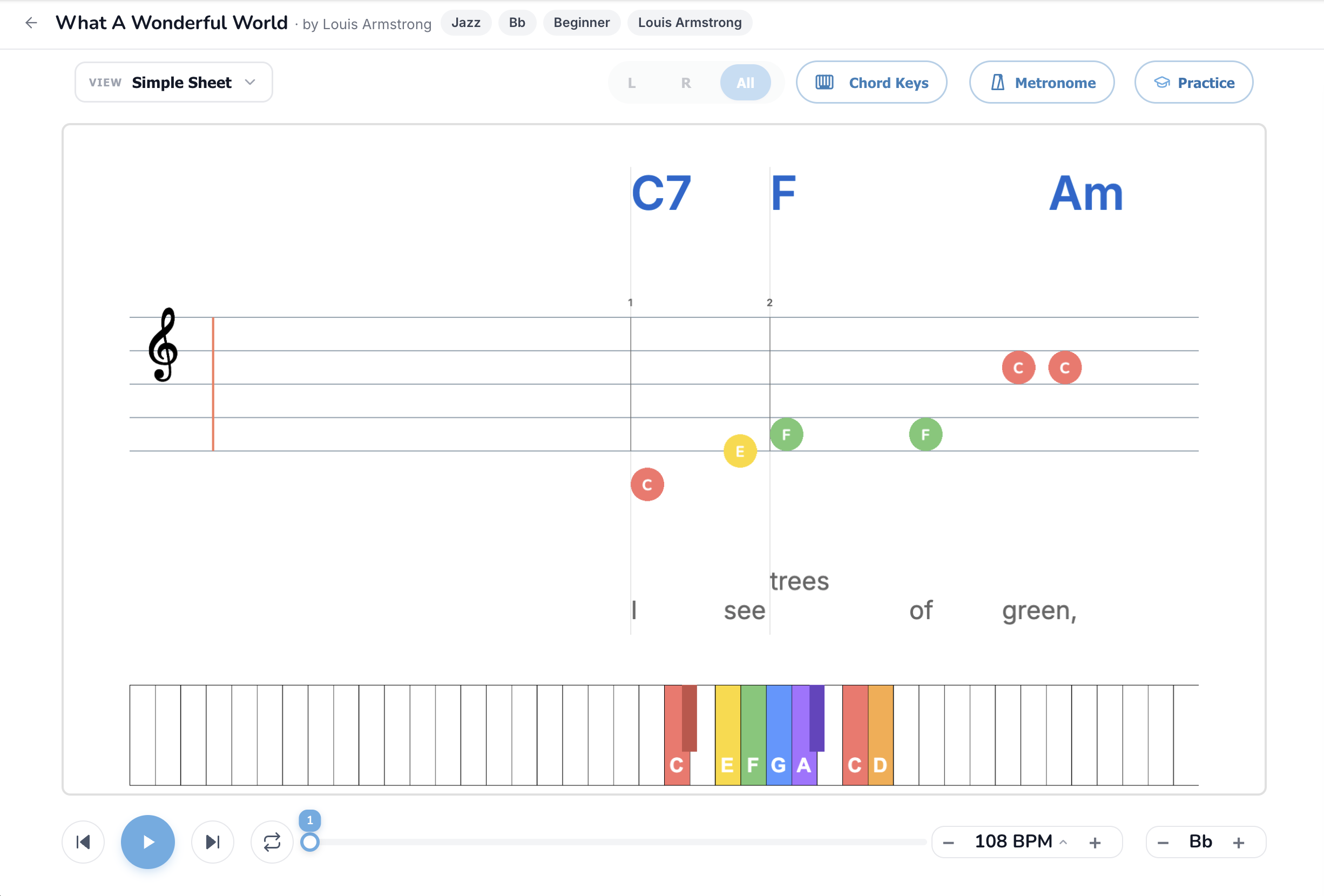Click the F chord label
Viewport: 1324px width, 896px height.
click(783, 193)
